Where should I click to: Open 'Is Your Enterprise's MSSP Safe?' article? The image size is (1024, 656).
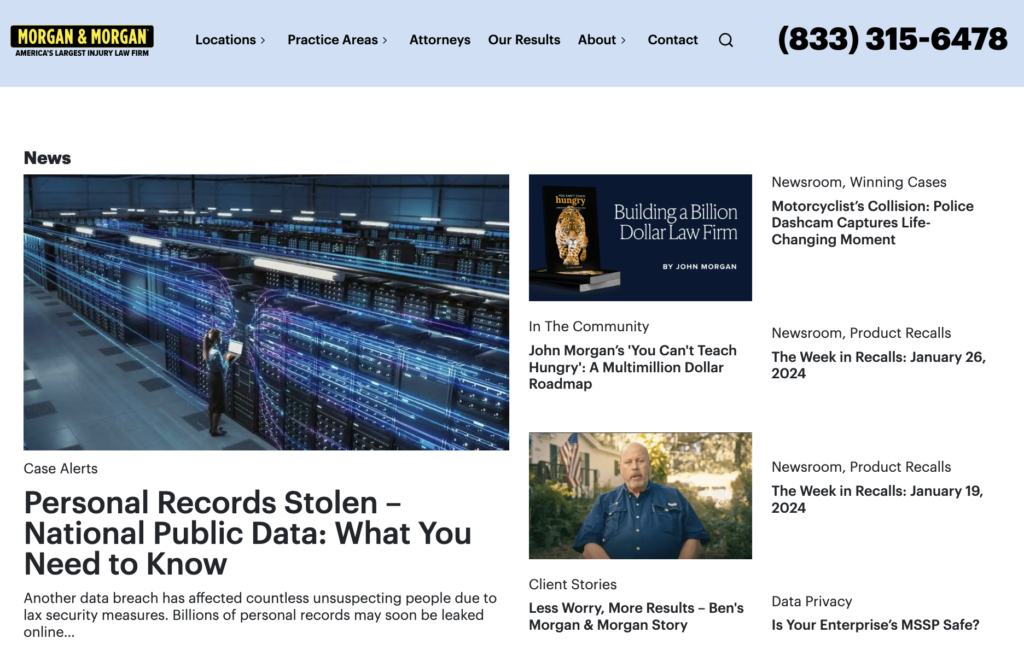click(x=875, y=625)
